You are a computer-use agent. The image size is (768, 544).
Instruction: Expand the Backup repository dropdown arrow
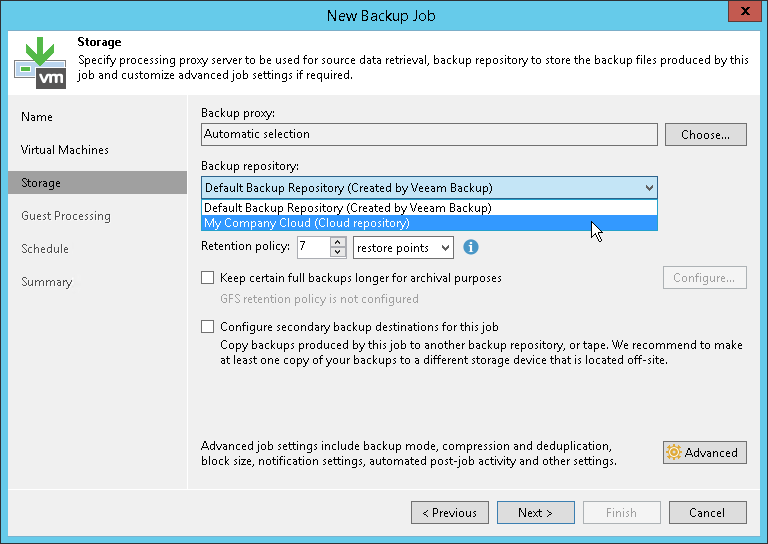click(649, 187)
